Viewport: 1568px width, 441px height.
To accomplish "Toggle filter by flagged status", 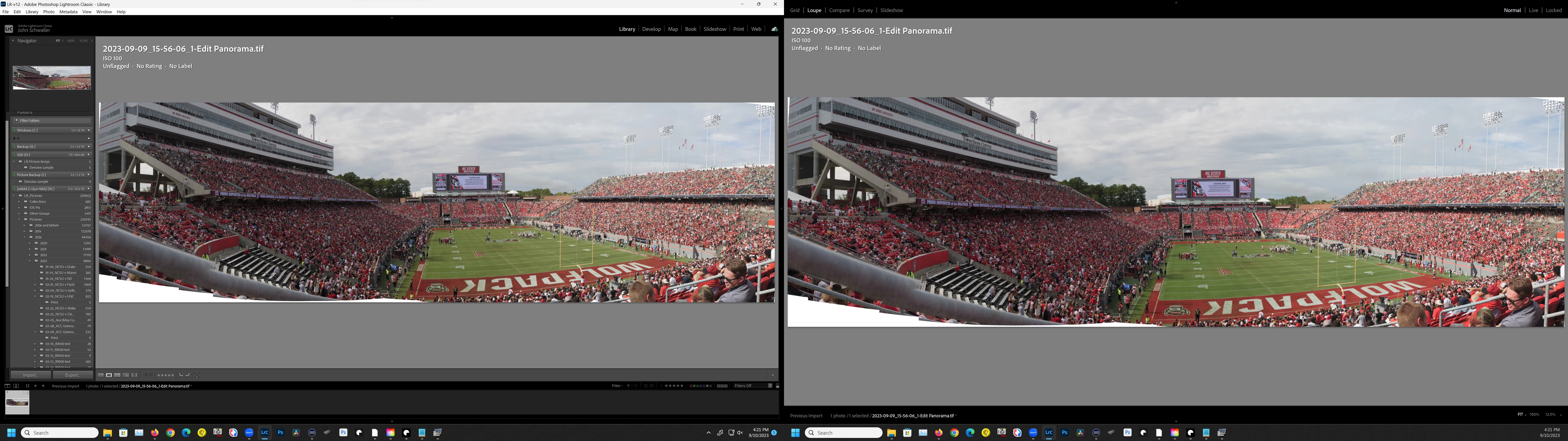I will click(628, 386).
